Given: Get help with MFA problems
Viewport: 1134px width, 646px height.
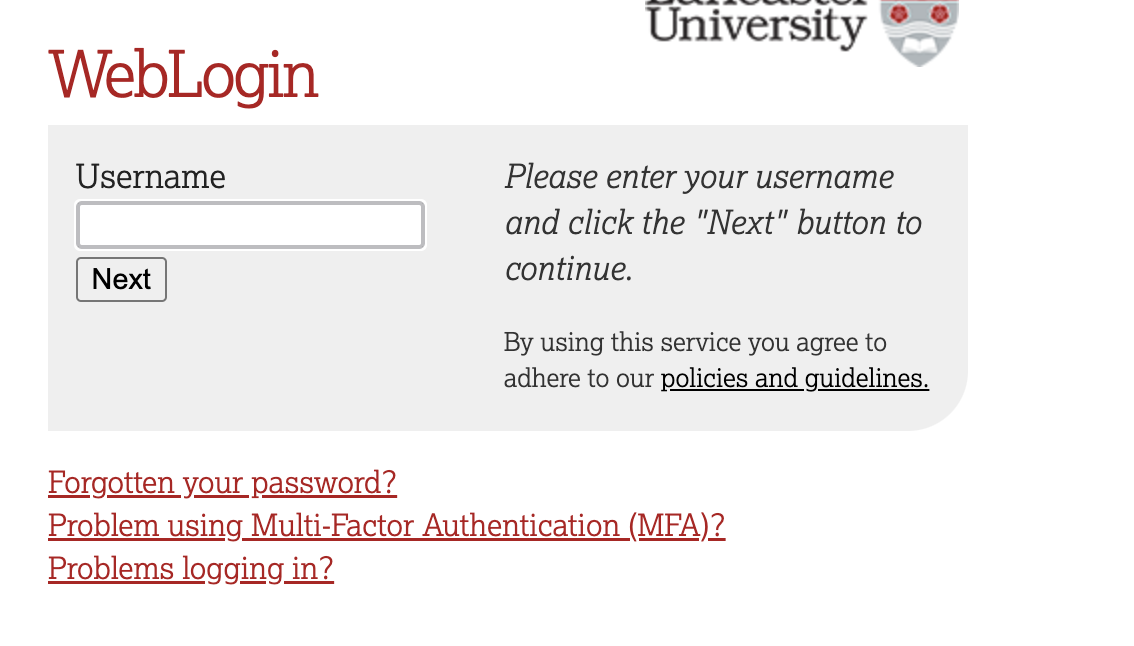Looking at the screenshot, I should pos(386,526).
